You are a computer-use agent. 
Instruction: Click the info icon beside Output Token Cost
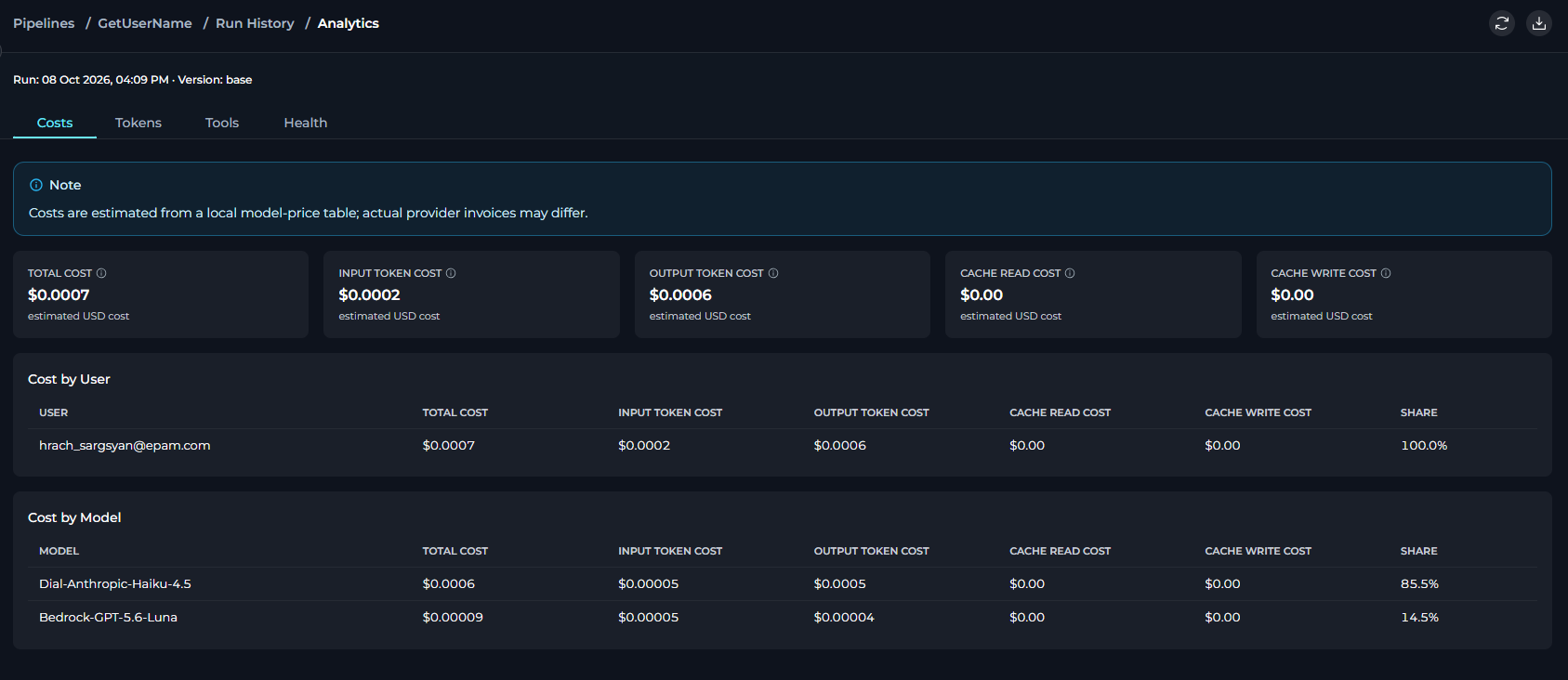[x=773, y=273]
